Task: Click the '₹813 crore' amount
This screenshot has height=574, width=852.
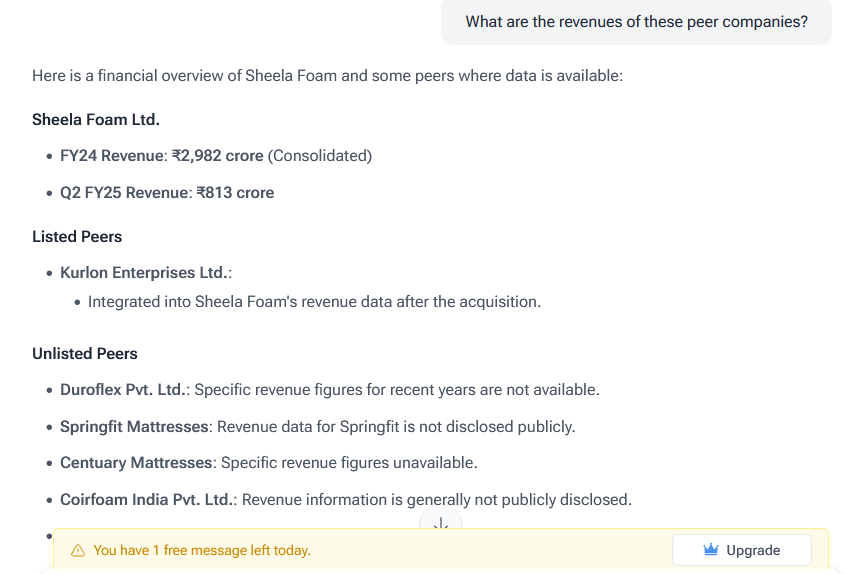Action: point(235,193)
